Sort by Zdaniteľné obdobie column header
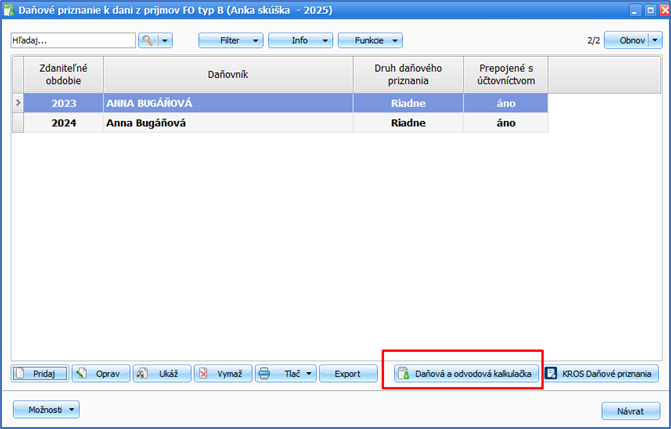671x429 pixels. pos(63,74)
